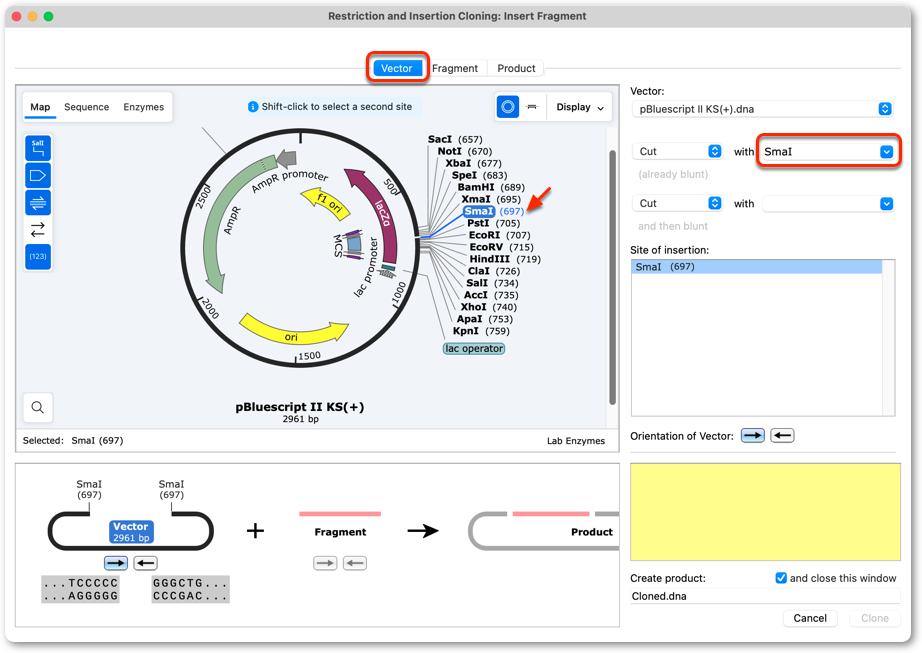Set vector orientation to reverse arrow
This screenshot has height=653, width=922.
point(782,436)
